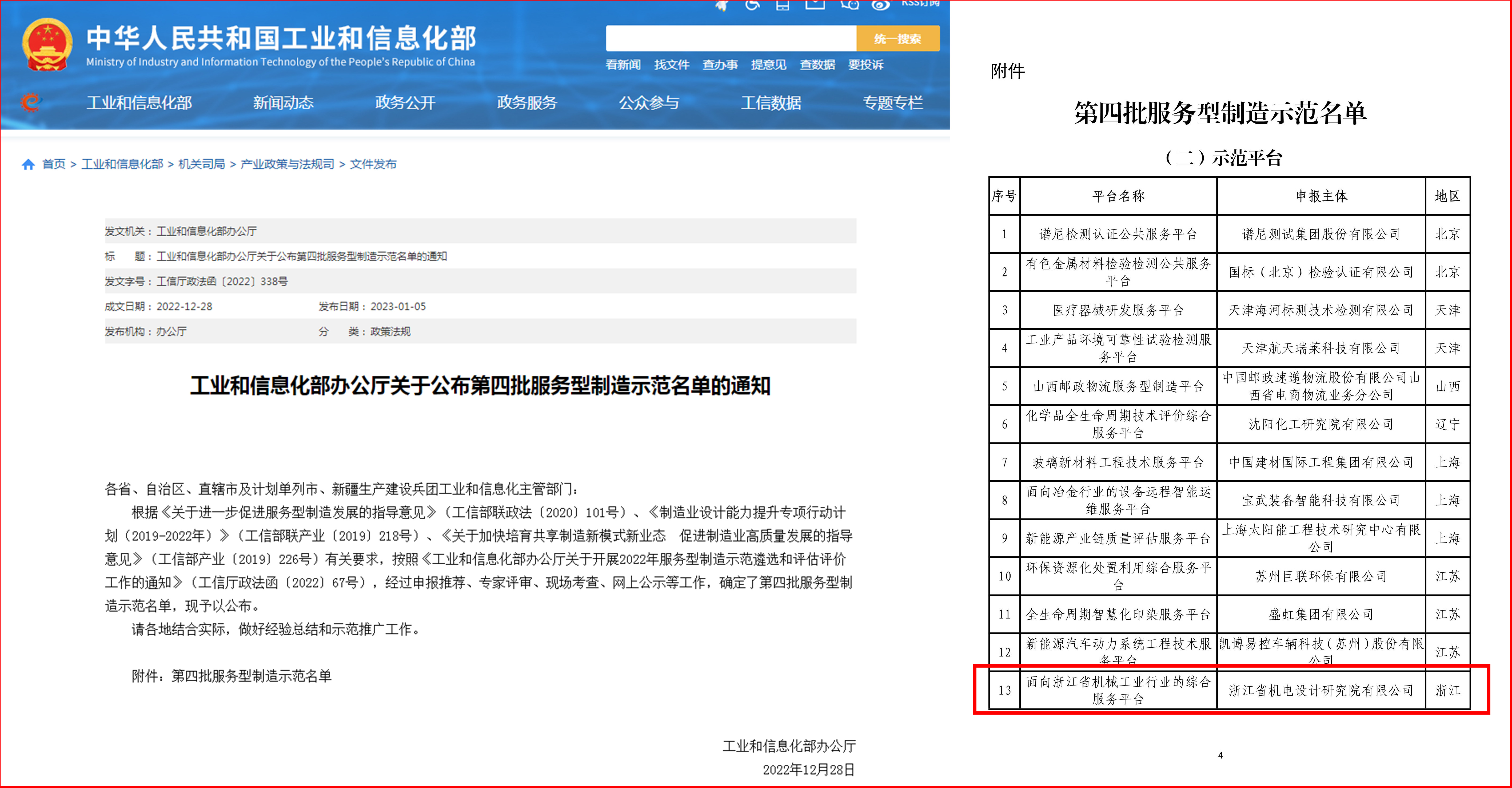Click 产业政策与法规司 in the breadcrumb
The width and height of the screenshot is (1512, 788).
coord(288,164)
